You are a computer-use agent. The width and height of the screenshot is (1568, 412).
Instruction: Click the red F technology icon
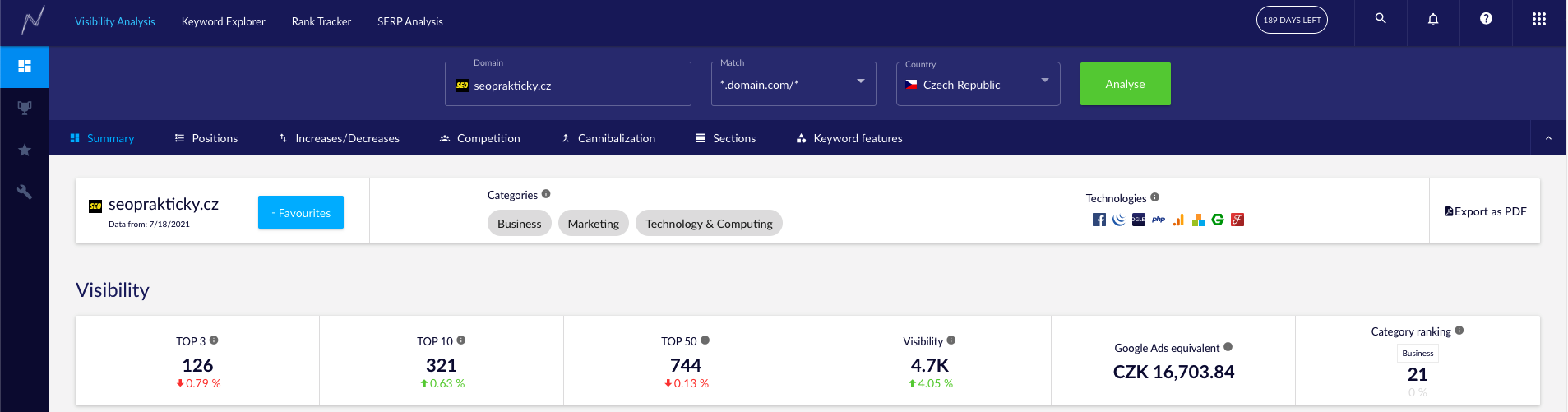click(1237, 220)
